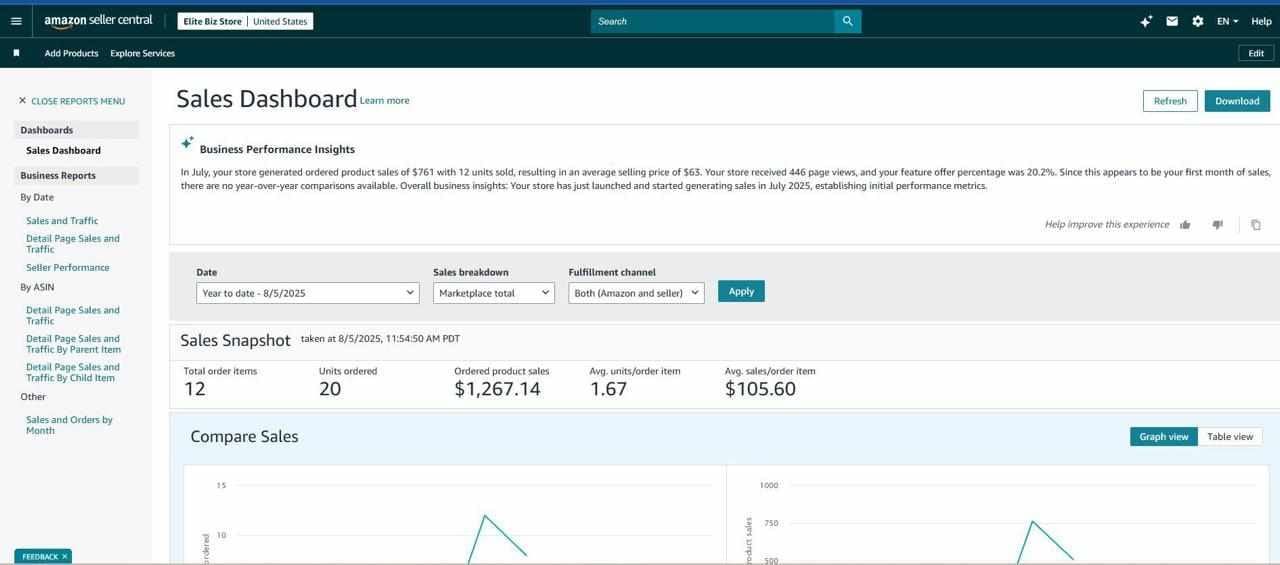Image resolution: width=1280 pixels, height=565 pixels.
Task: Click the search magnifier button
Action: pos(847,21)
